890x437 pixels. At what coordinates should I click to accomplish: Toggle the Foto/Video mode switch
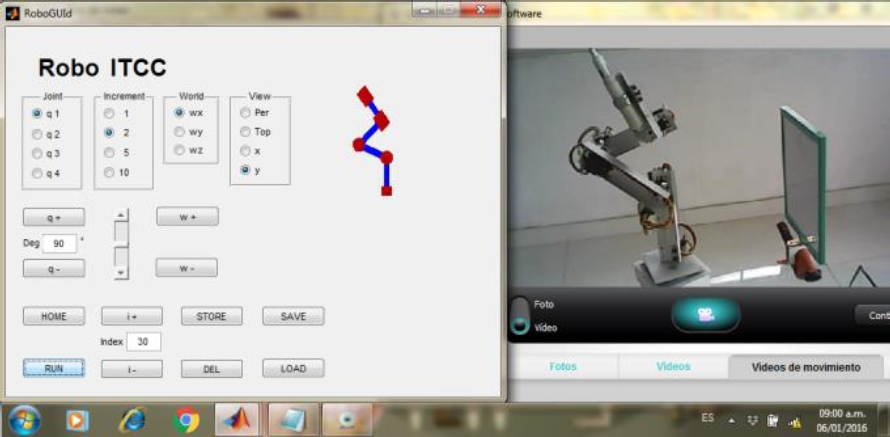tap(519, 315)
